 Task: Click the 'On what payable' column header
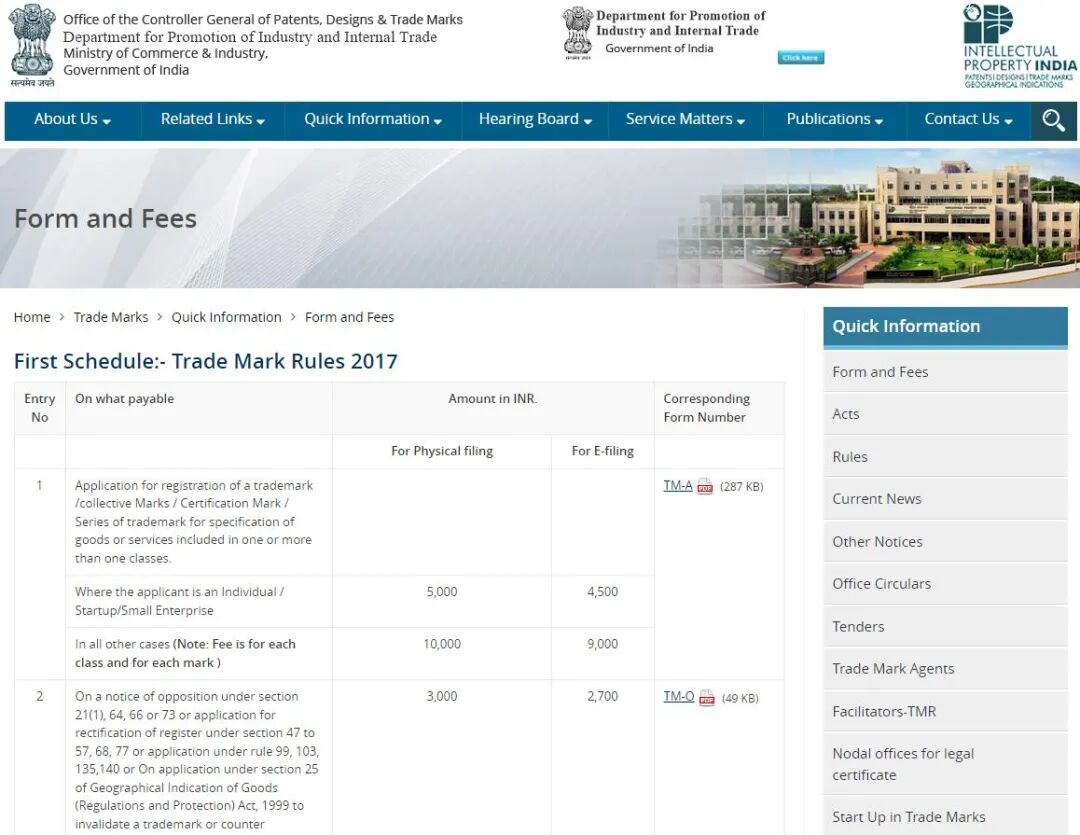coord(125,399)
